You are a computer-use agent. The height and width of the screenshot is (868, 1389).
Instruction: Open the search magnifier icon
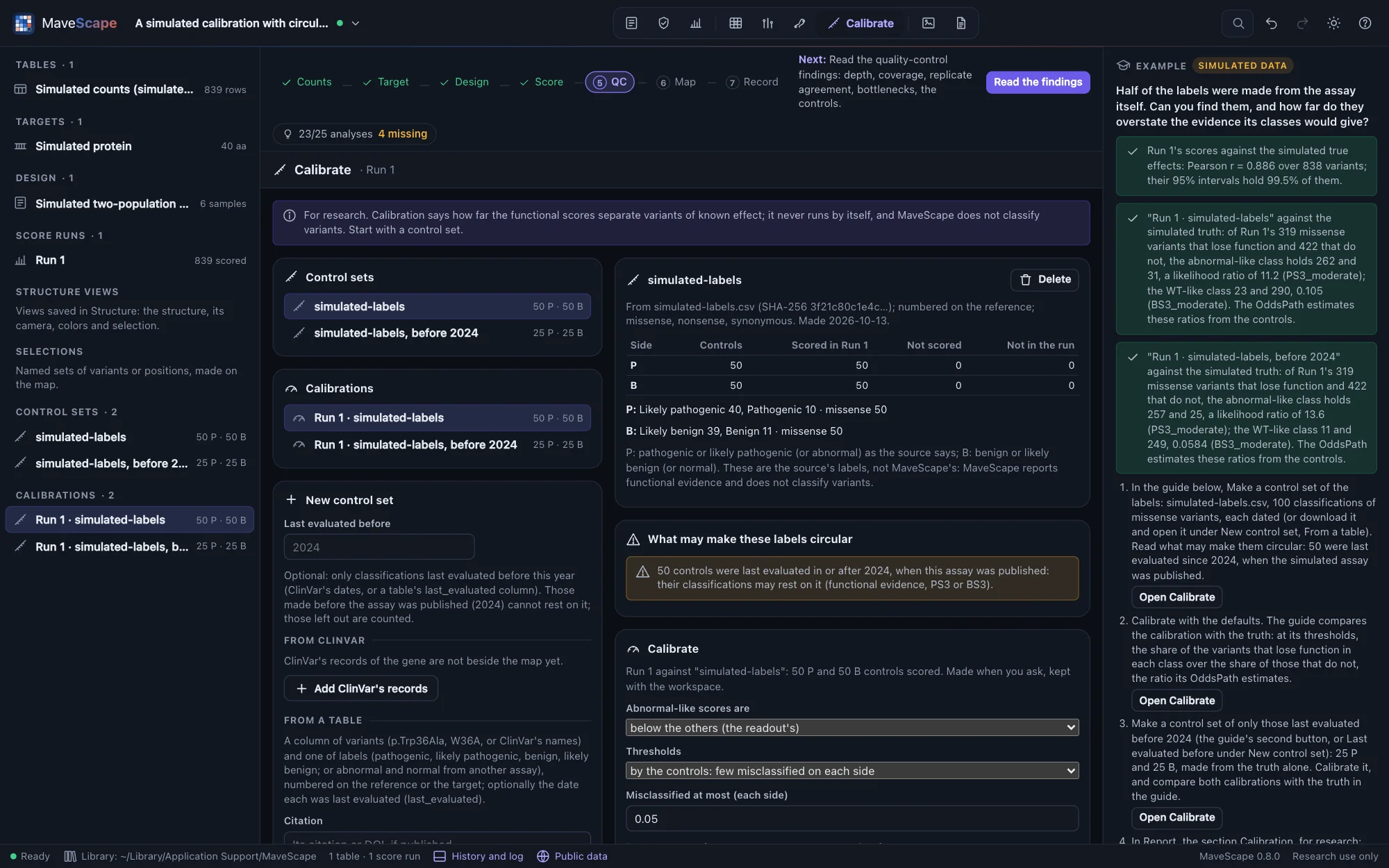[1238, 23]
